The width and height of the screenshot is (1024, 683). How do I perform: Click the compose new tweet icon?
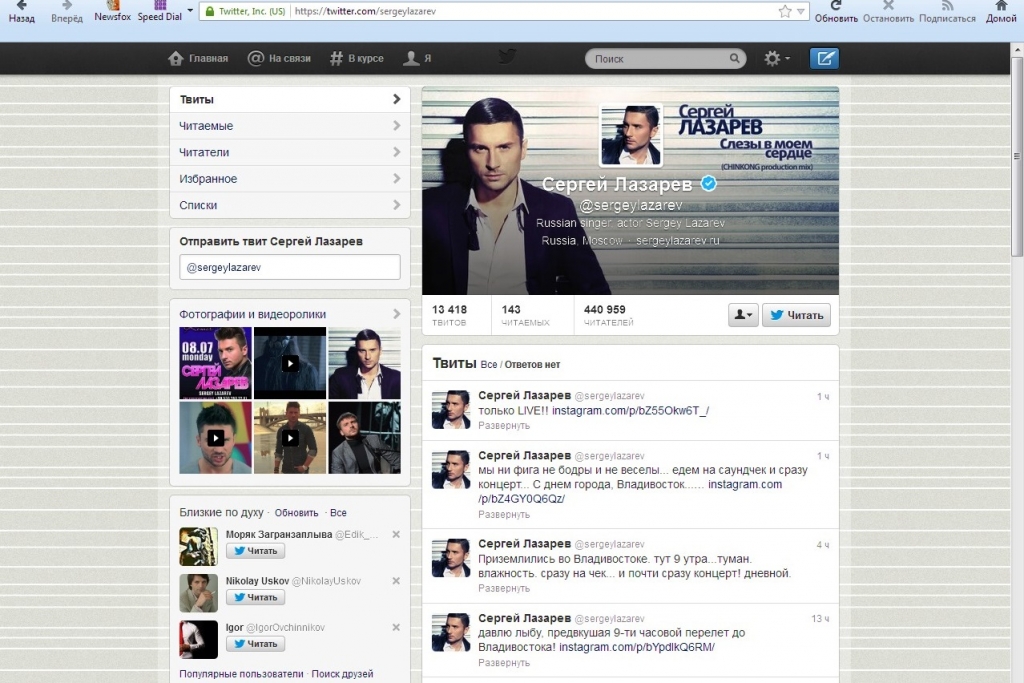pos(824,58)
